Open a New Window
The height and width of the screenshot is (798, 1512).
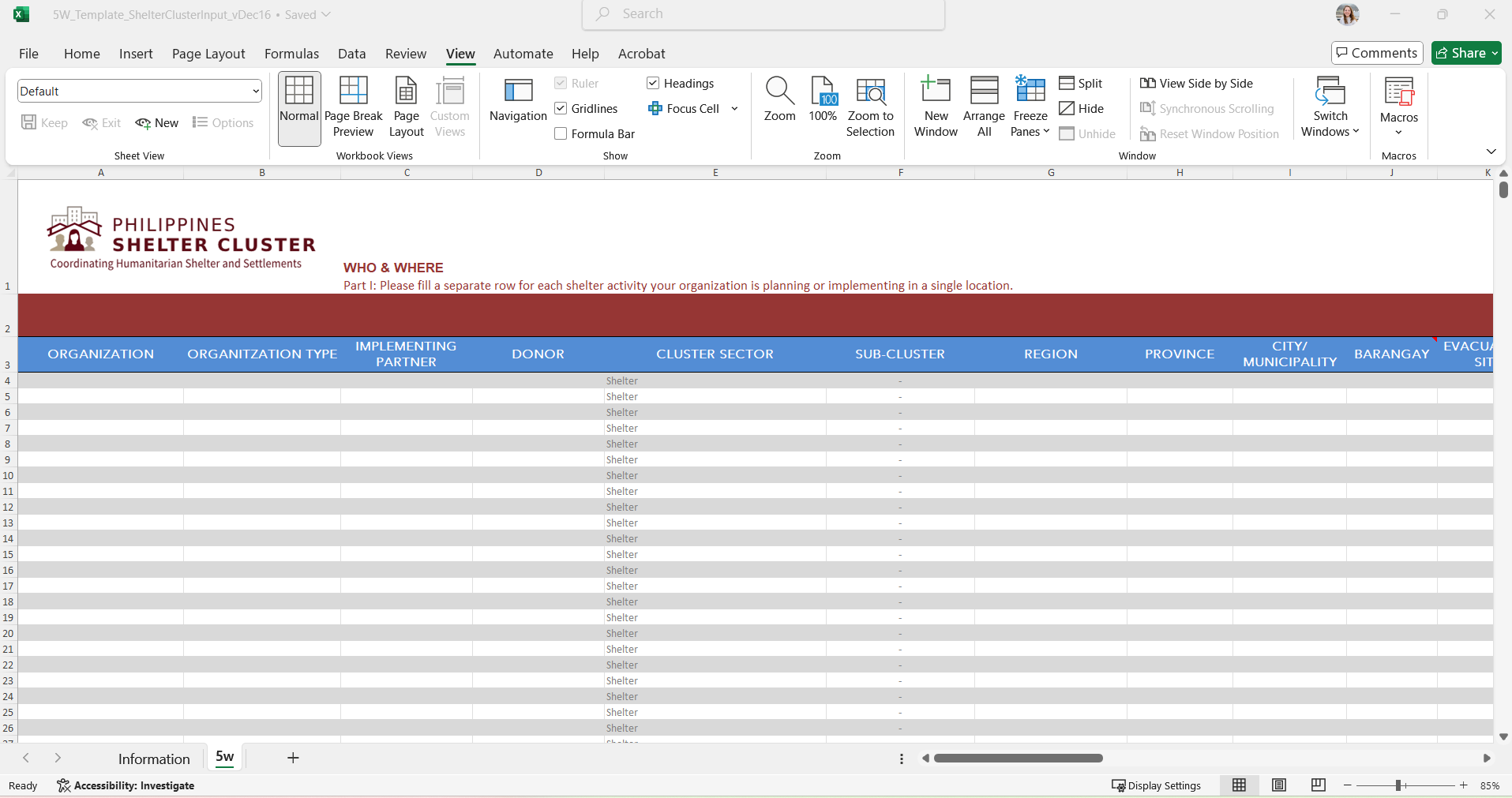936,107
